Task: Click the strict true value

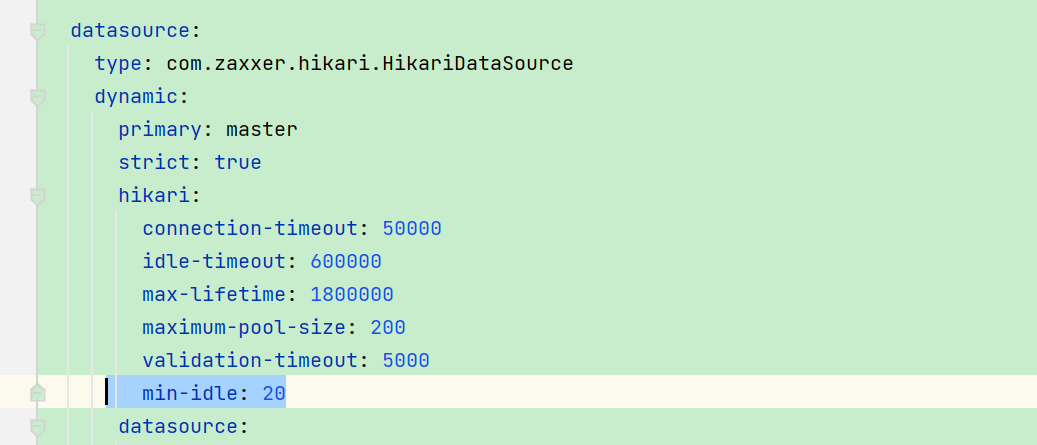Action: tap(238, 163)
